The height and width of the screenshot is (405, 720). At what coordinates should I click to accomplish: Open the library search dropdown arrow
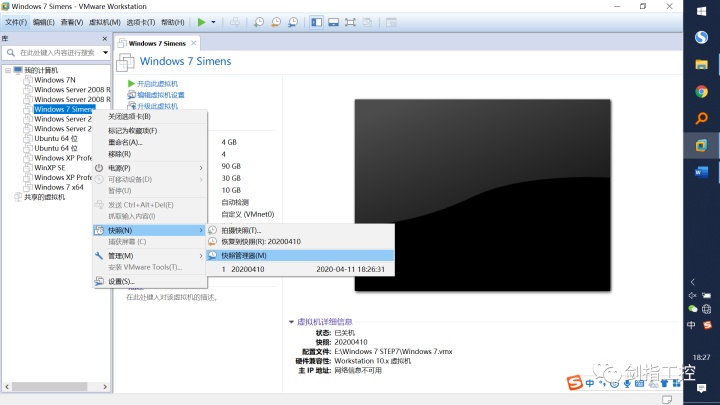[x=105, y=53]
